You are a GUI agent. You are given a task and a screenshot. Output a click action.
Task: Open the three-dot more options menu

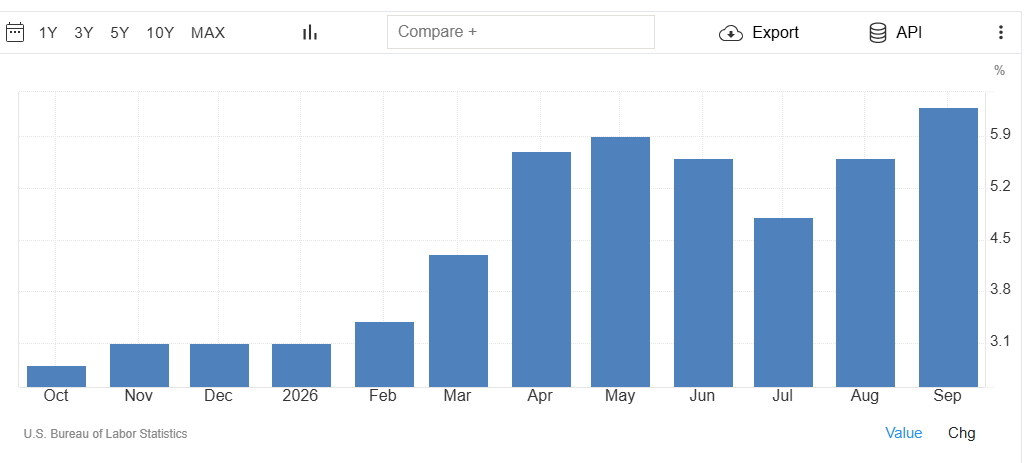tap(1000, 32)
